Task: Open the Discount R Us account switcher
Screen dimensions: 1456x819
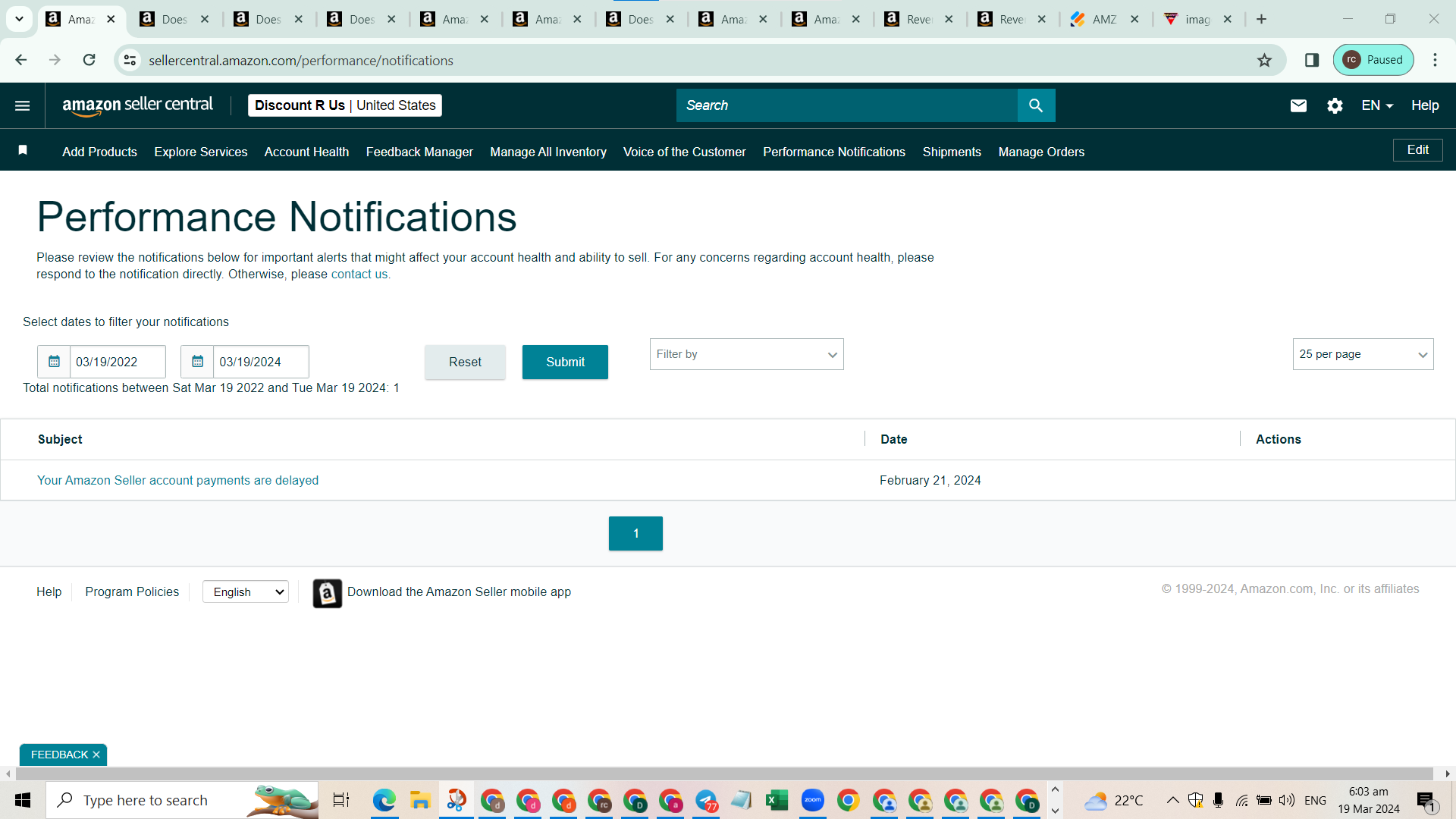Action: (x=345, y=105)
